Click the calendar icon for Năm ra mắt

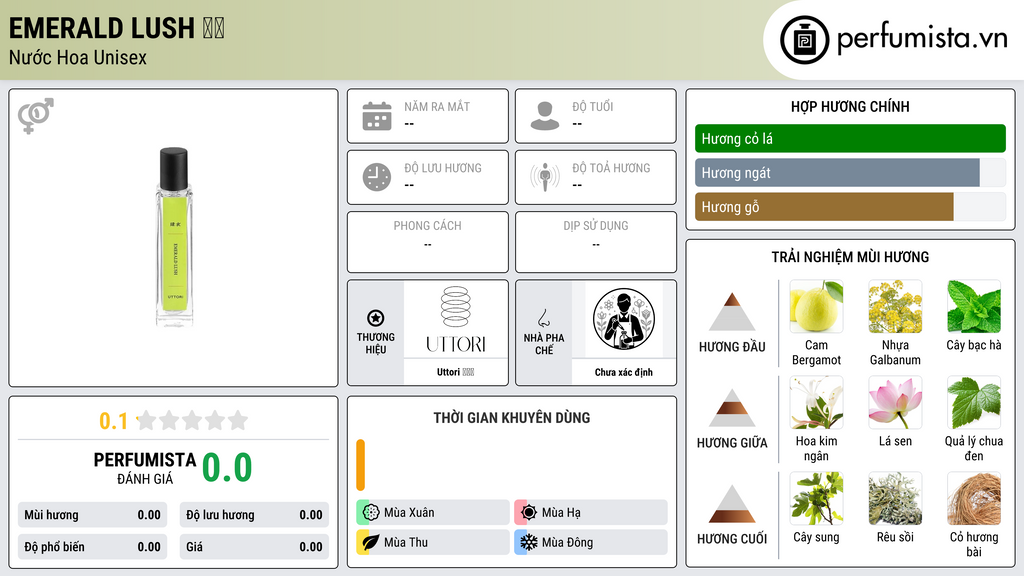pos(377,116)
